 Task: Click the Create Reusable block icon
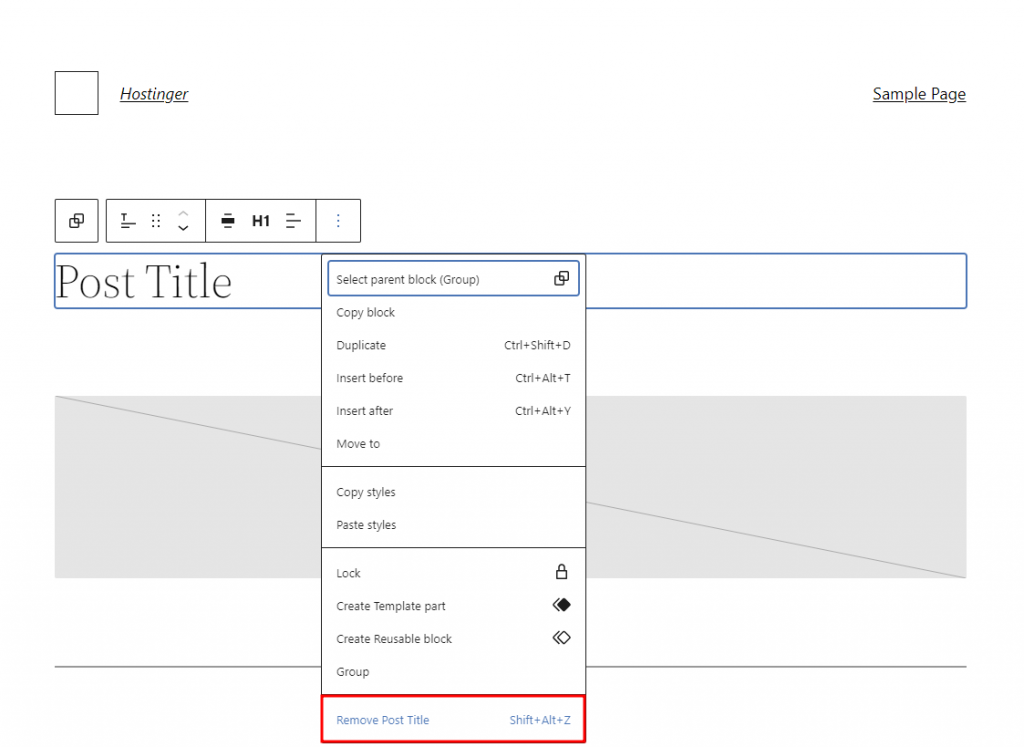pos(561,637)
